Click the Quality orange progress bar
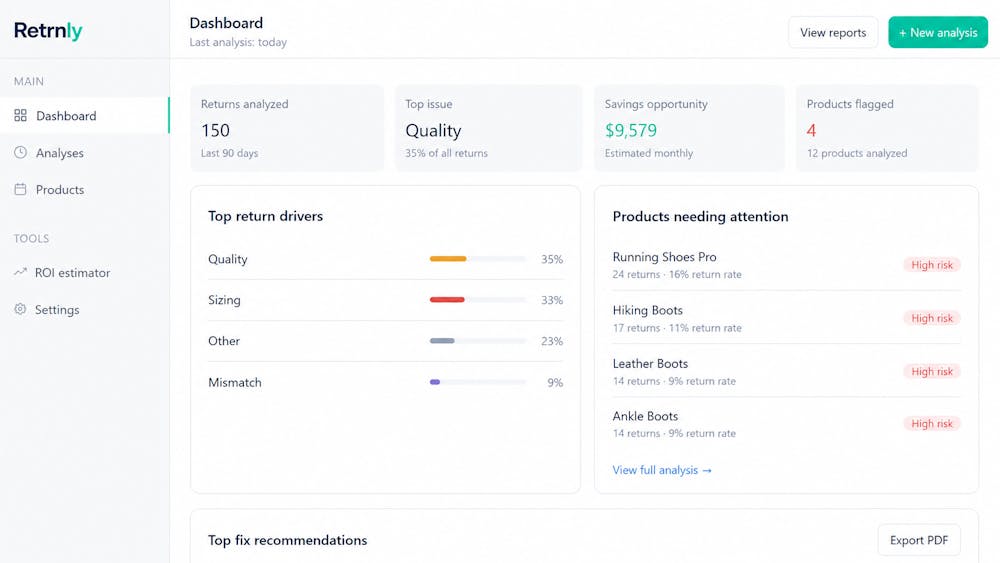The width and height of the screenshot is (1000, 563). click(x=448, y=259)
